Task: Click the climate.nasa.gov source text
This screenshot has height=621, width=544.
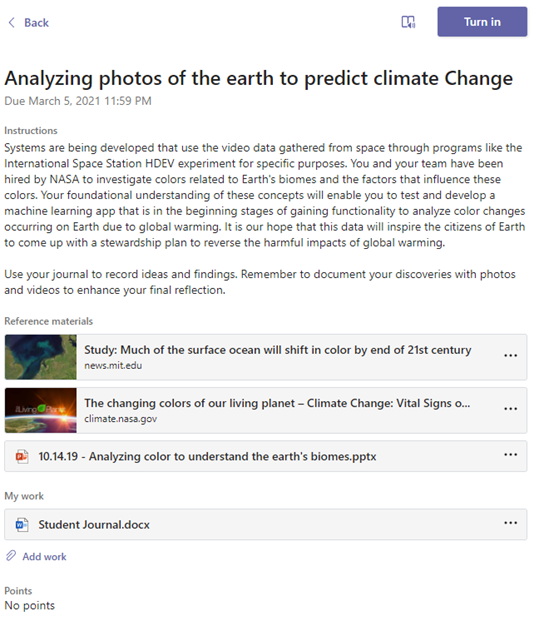Action: click(120, 419)
